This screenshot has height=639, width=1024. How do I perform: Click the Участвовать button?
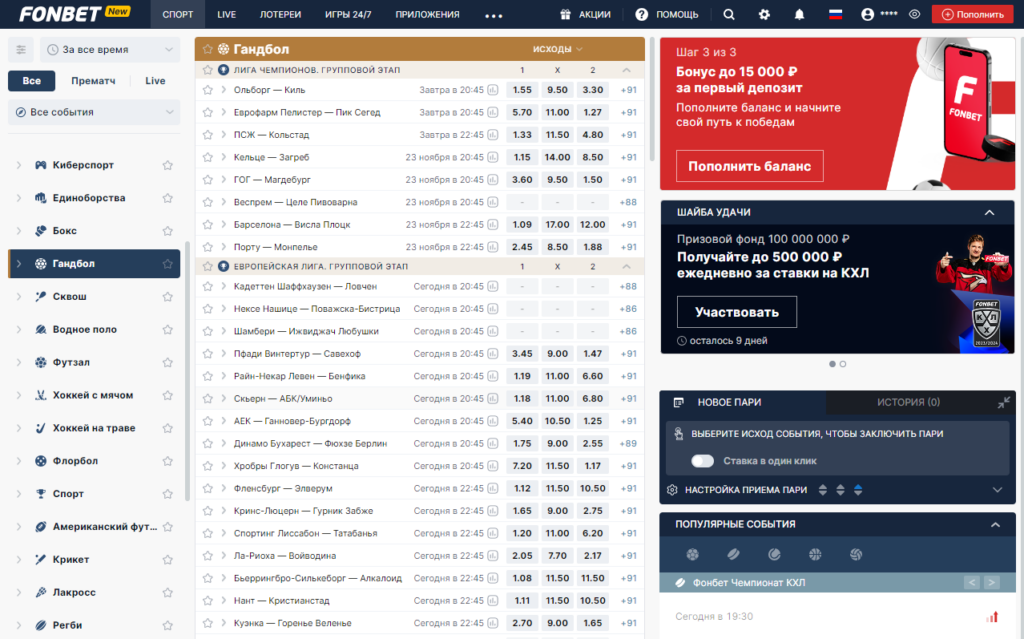(737, 312)
